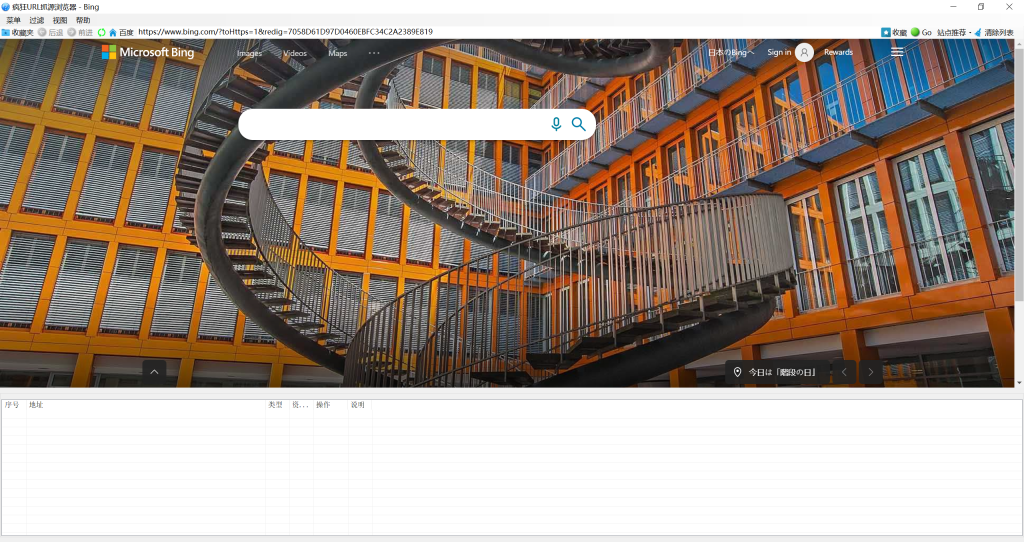
Task: Sort by the 地址 column header
Action: [146, 405]
